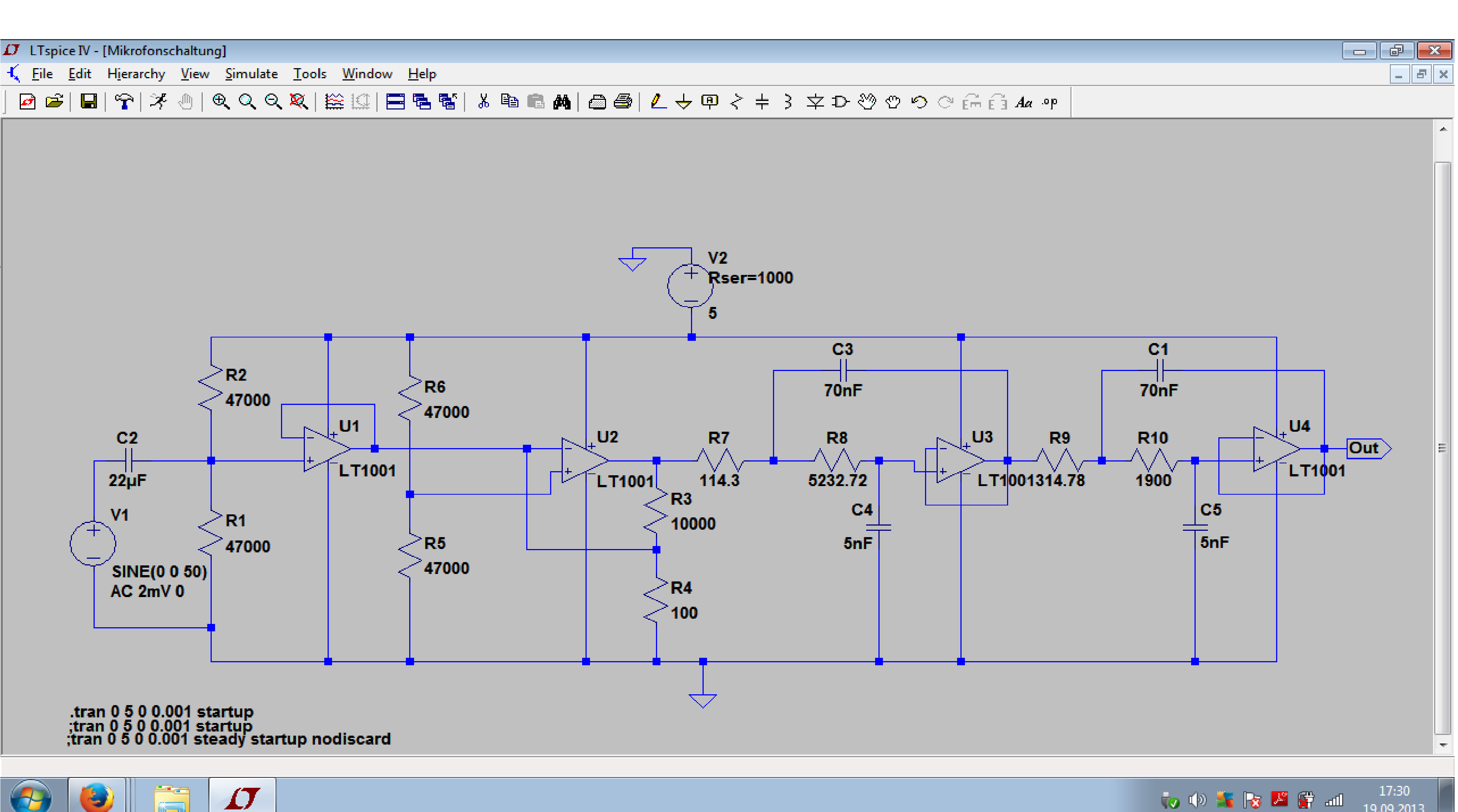Open the Hierarchy menu
This screenshot has width=1458, height=812.
tap(136, 73)
